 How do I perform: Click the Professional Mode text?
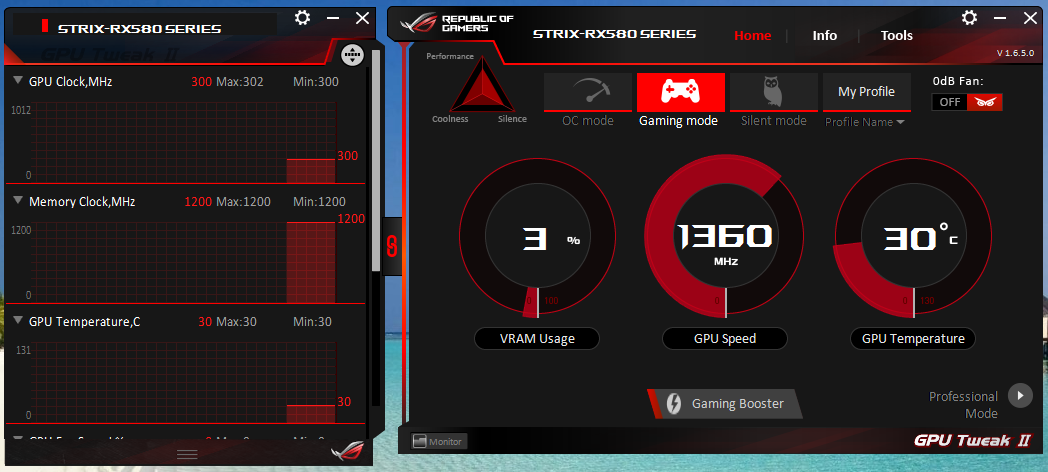tap(963, 404)
